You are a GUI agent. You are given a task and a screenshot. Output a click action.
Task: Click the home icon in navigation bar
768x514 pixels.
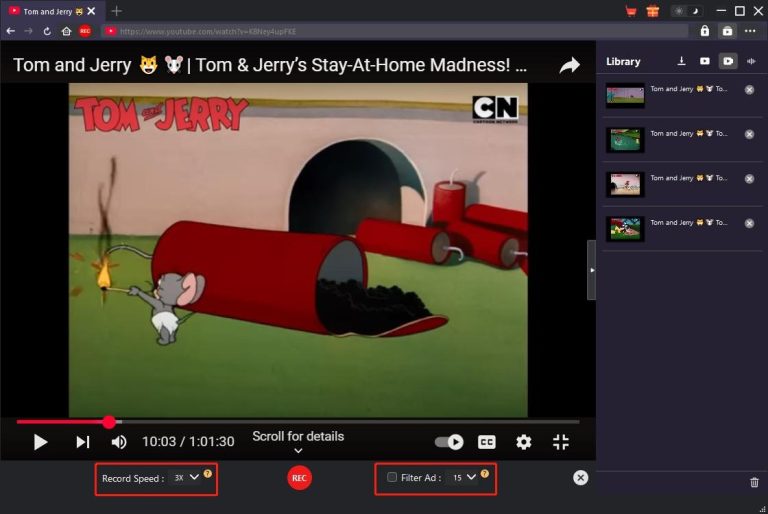(65, 31)
